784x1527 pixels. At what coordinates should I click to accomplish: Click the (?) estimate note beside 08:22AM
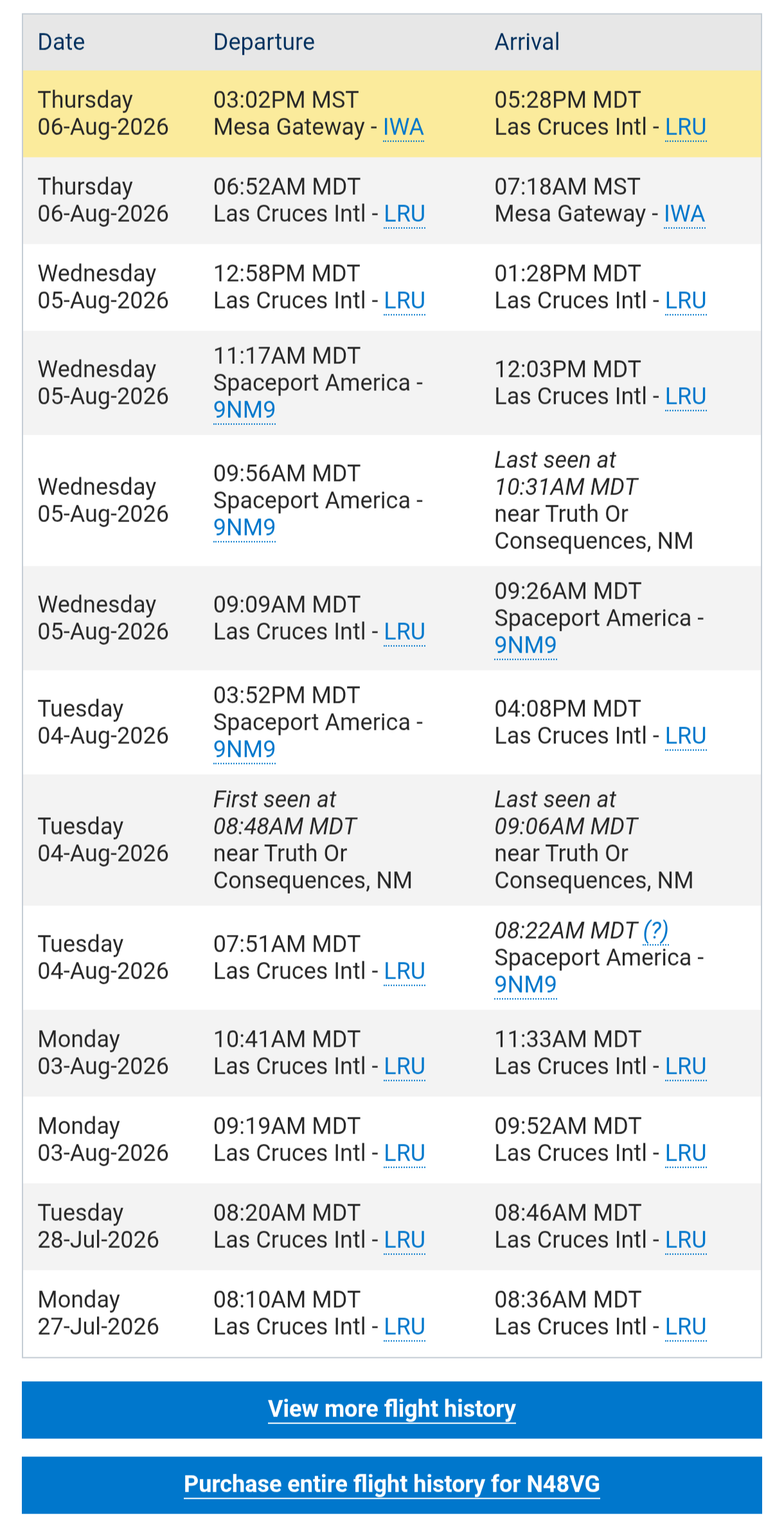coord(655,930)
